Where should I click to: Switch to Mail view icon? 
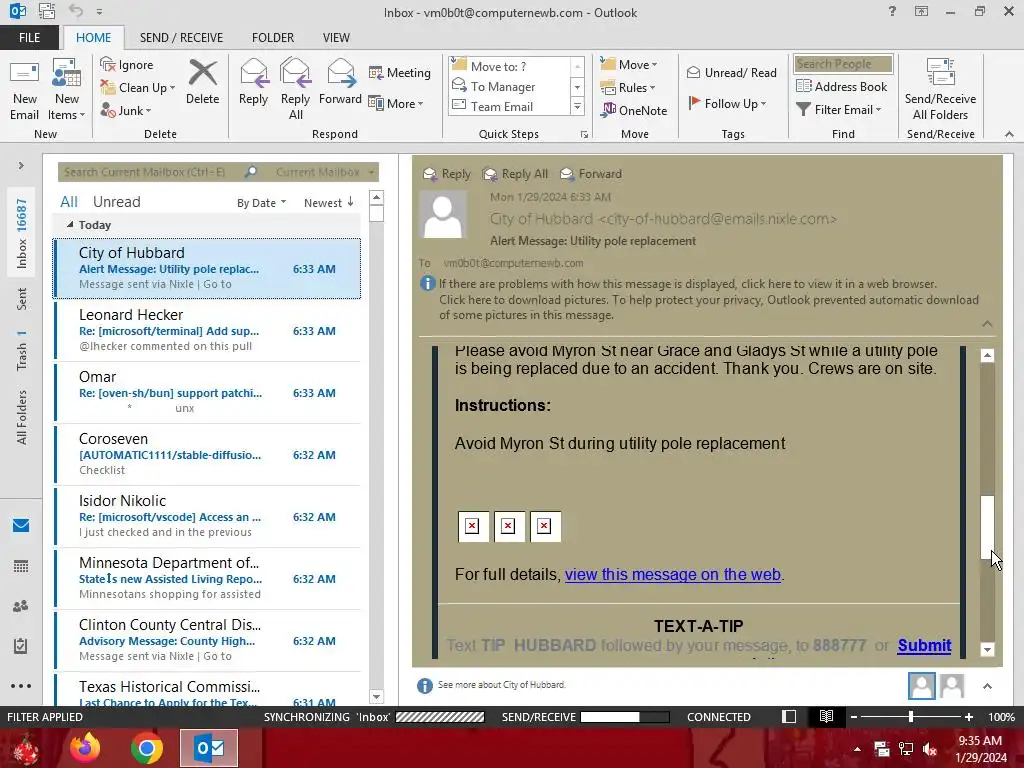point(21,526)
